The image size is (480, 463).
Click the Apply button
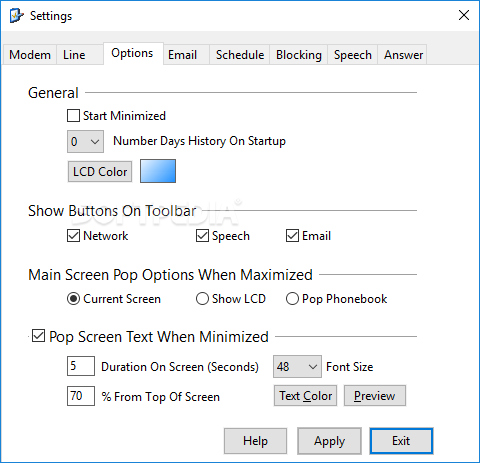(x=329, y=441)
